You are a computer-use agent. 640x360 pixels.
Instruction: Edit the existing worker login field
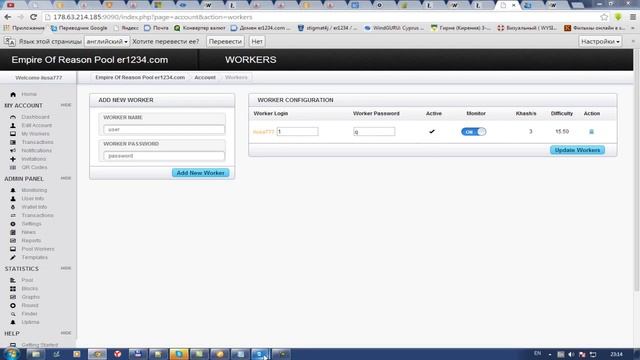point(298,132)
